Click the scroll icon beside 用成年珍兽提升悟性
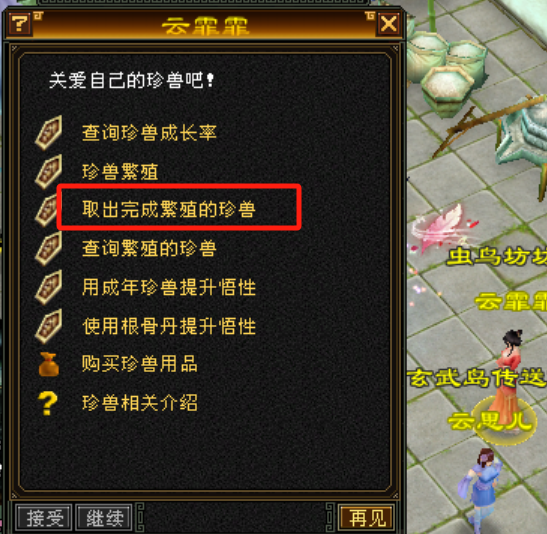This screenshot has width=547, height=534. click(49, 287)
